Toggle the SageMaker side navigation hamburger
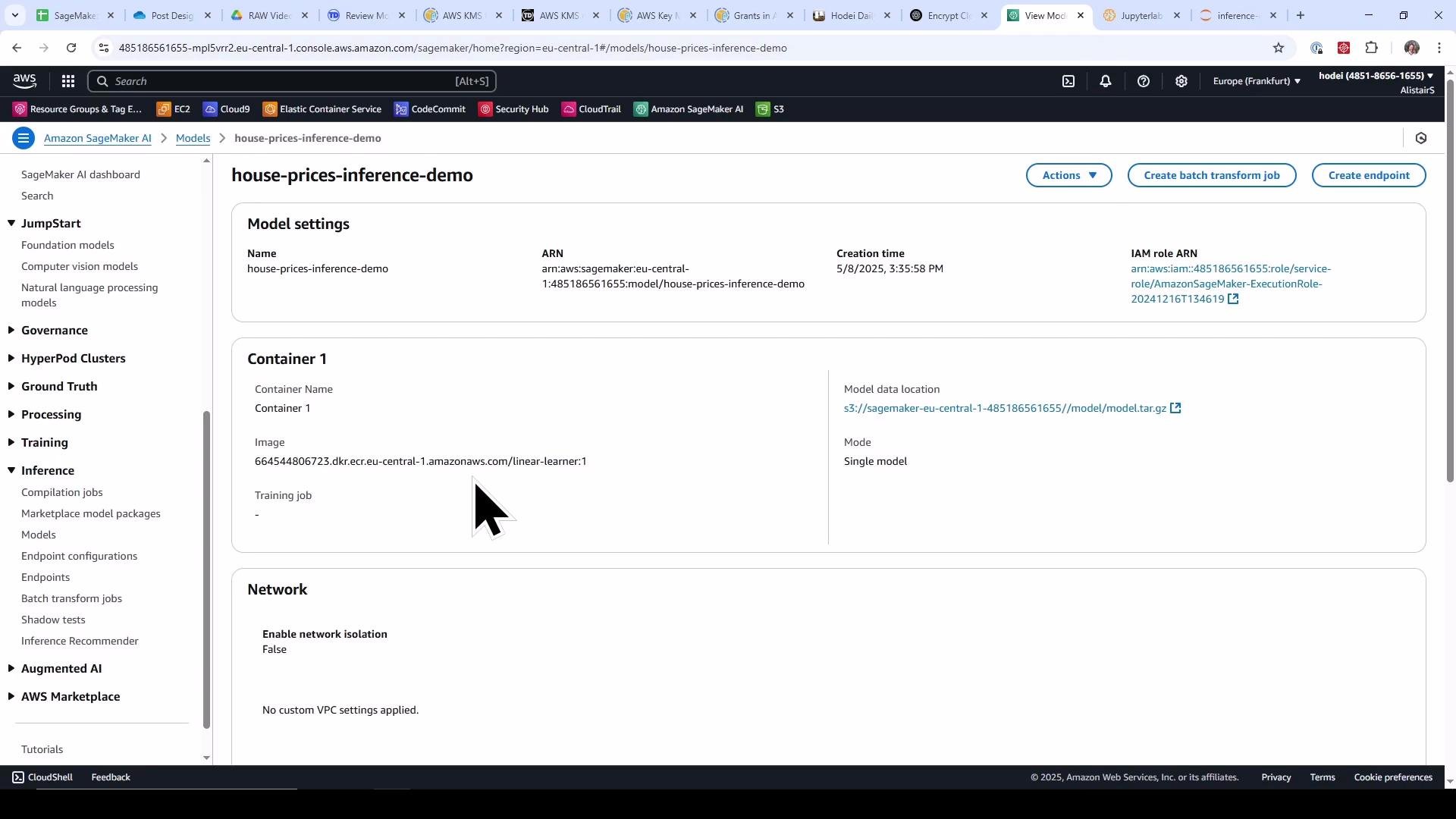 pos(24,138)
